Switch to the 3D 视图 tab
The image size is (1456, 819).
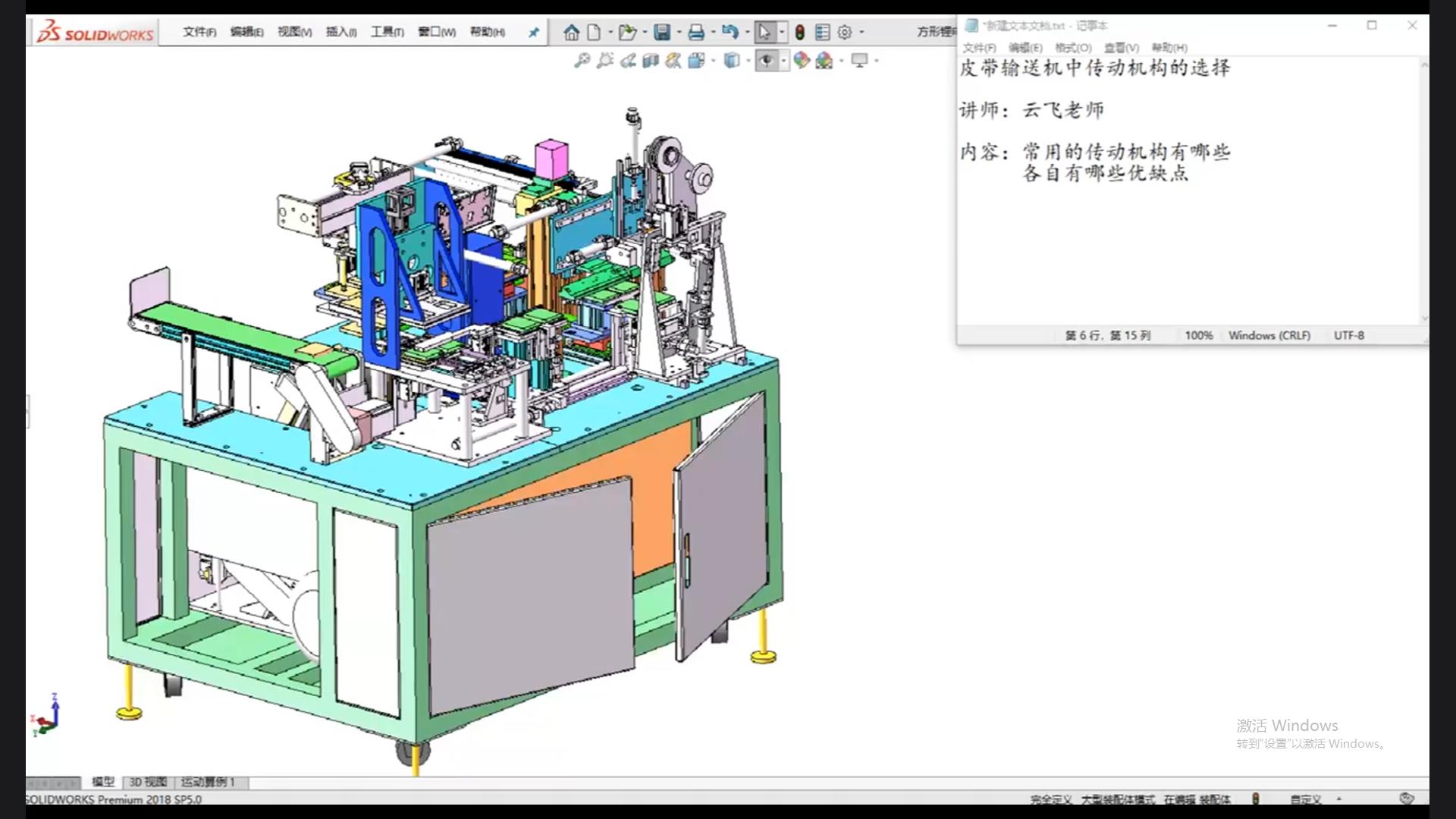[148, 782]
